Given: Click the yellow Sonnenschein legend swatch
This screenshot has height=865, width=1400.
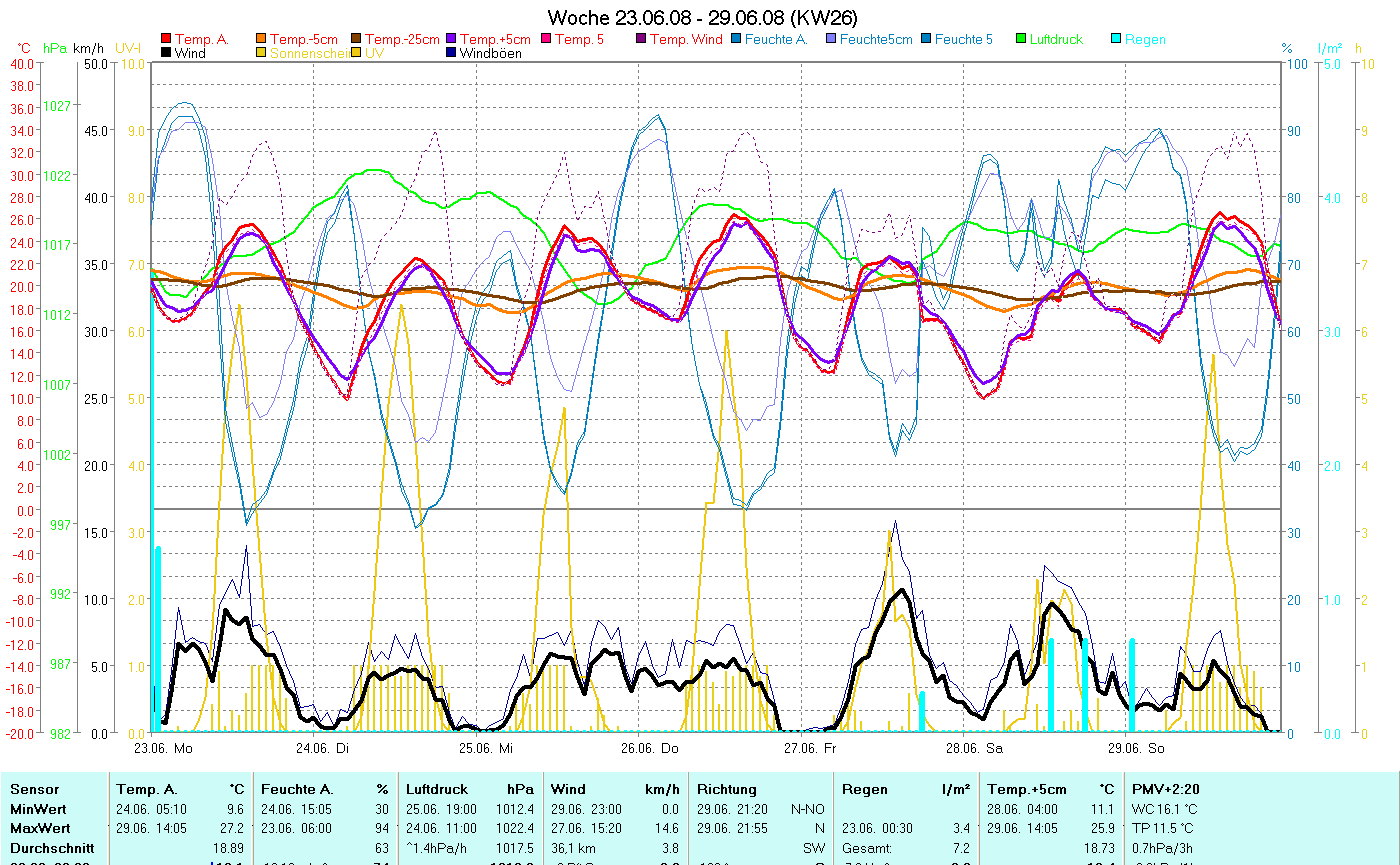Looking at the screenshot, I should (x=262, y=53).
